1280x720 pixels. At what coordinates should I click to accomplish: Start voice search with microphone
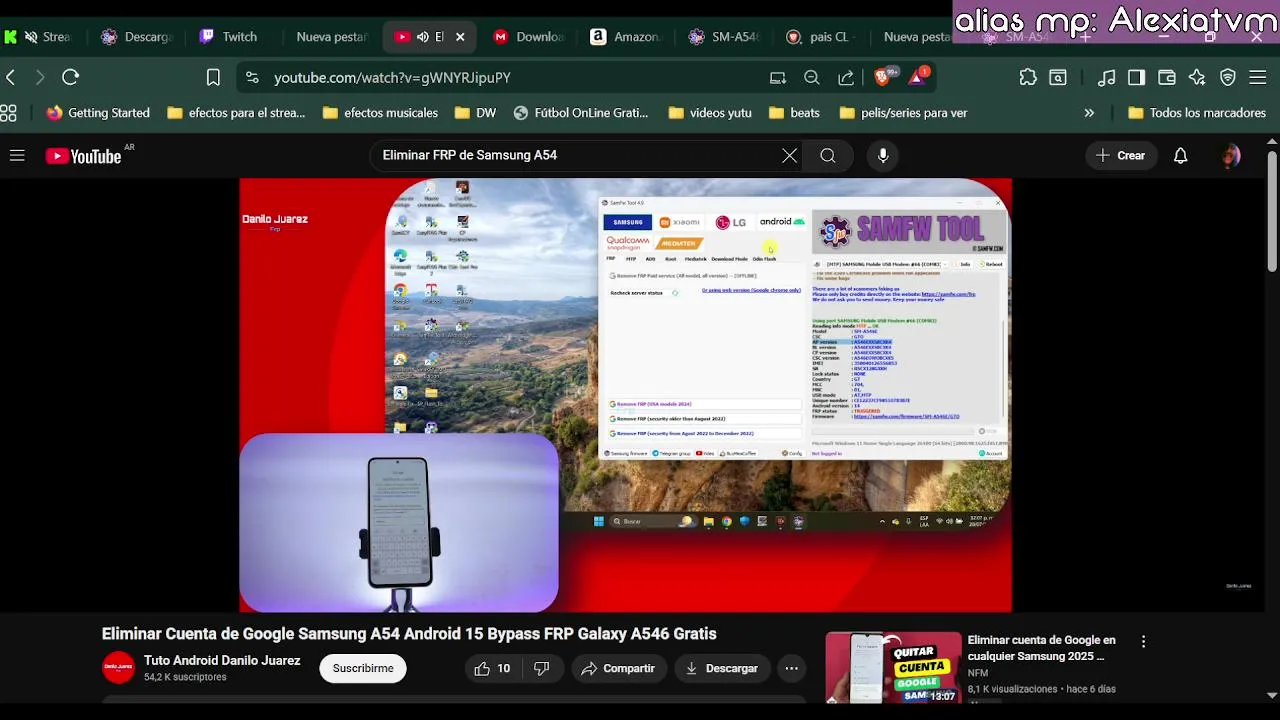pyautogui.click(x=882, y=155)
